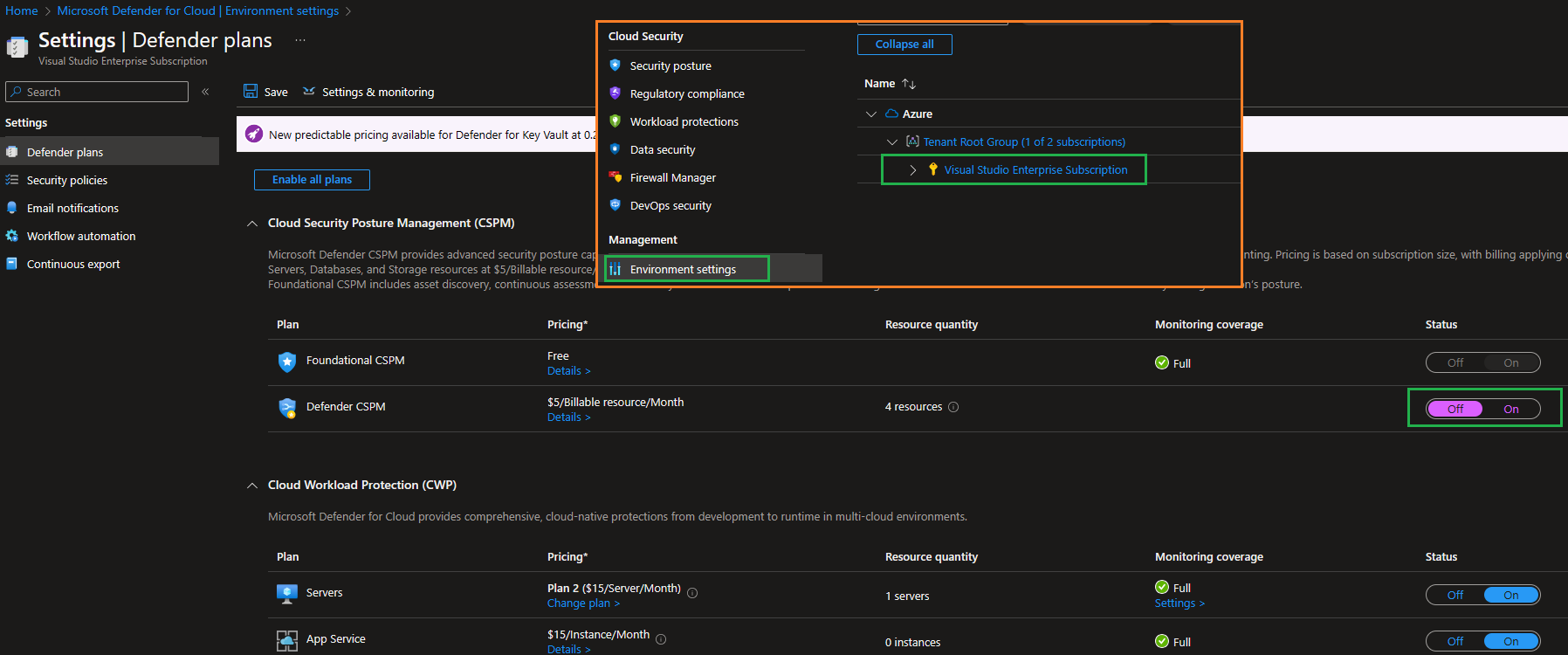The width and height of the screenshot is (1568, 655).
Task: Click '1 servers' resource quantity
Action: (907, 596)
